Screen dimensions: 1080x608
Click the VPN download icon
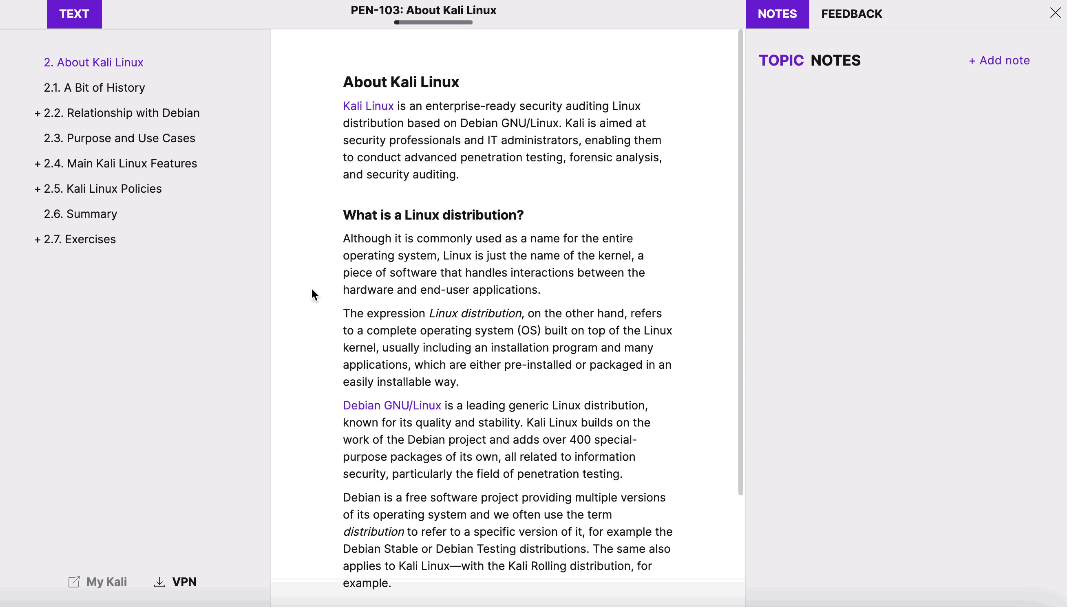(160, 581)
